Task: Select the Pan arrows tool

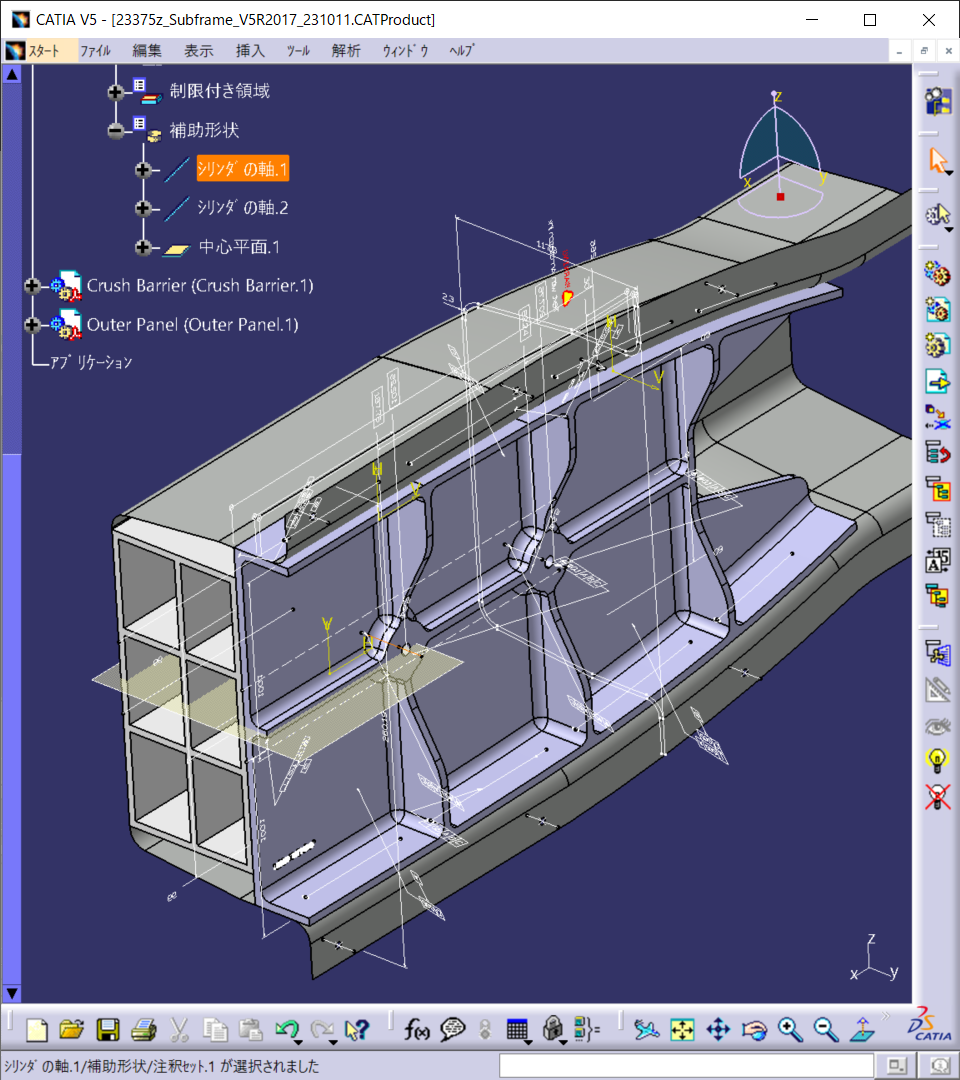Action: (x=718, y=1030)
